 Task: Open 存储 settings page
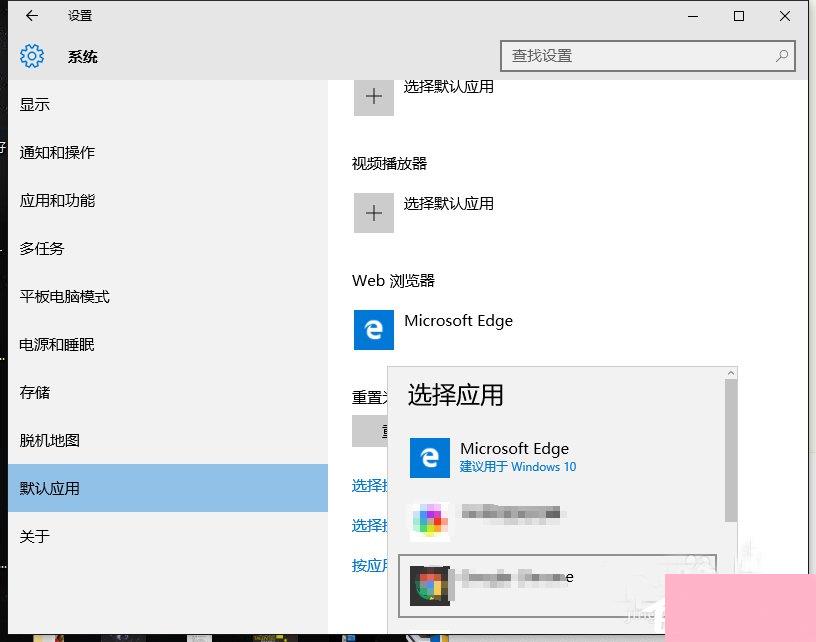pyautogui.click(x=168, y=392)
